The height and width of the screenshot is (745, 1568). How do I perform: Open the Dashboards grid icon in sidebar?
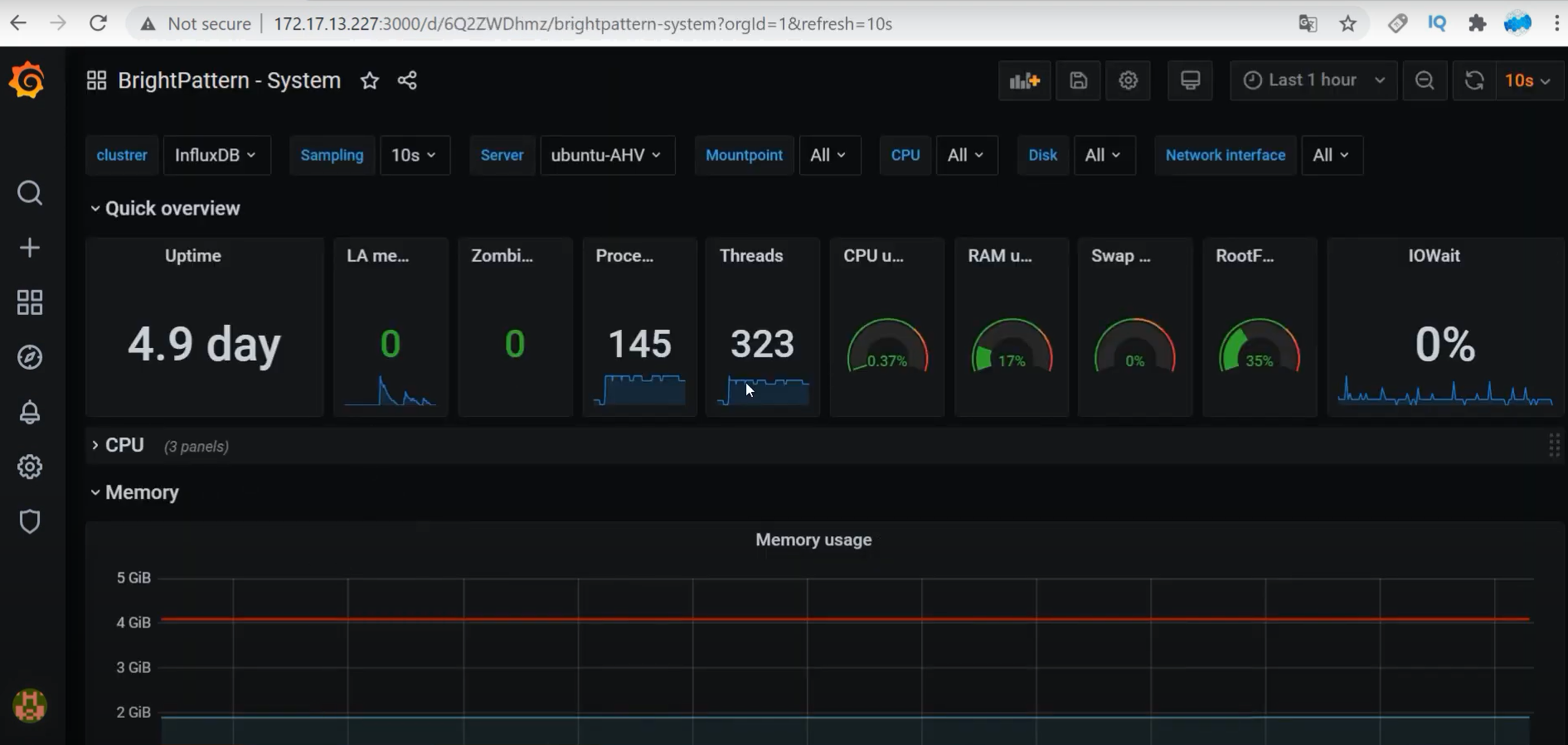pyautogui.click(x=30, y=302)
